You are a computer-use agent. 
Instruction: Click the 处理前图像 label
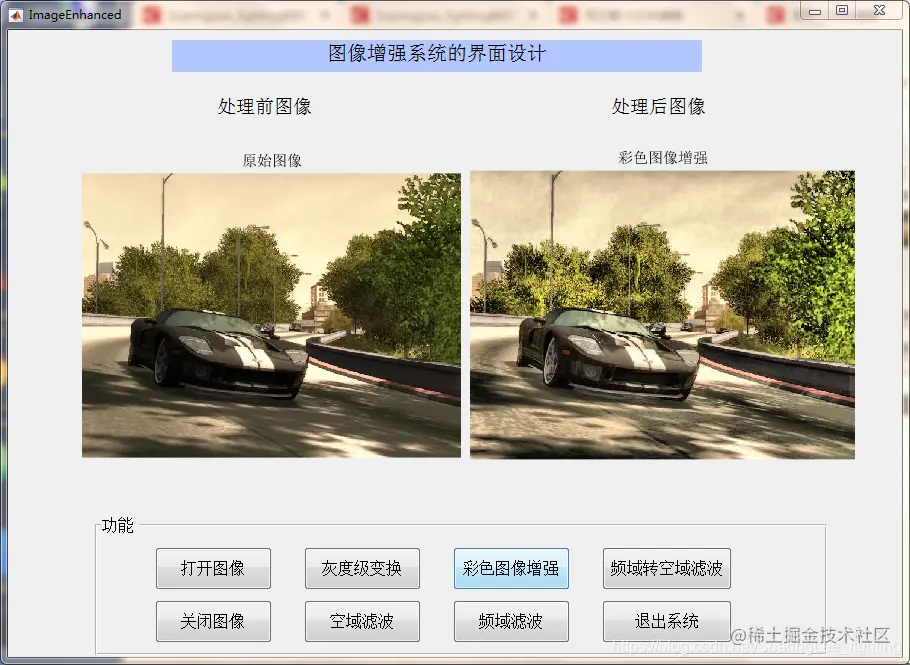click(x=265, y=106)
